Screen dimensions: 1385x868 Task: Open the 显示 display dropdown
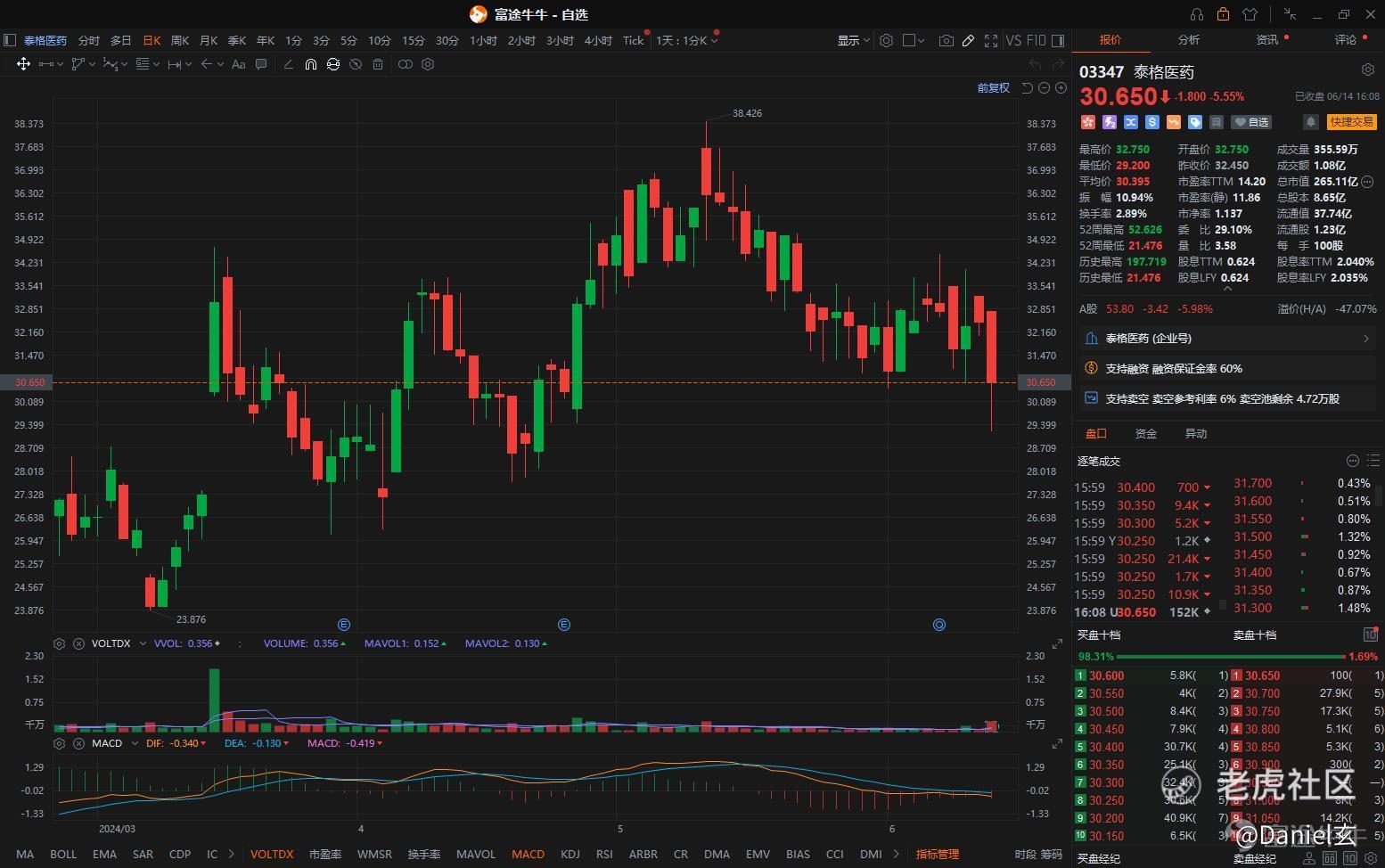coord(853,40)
